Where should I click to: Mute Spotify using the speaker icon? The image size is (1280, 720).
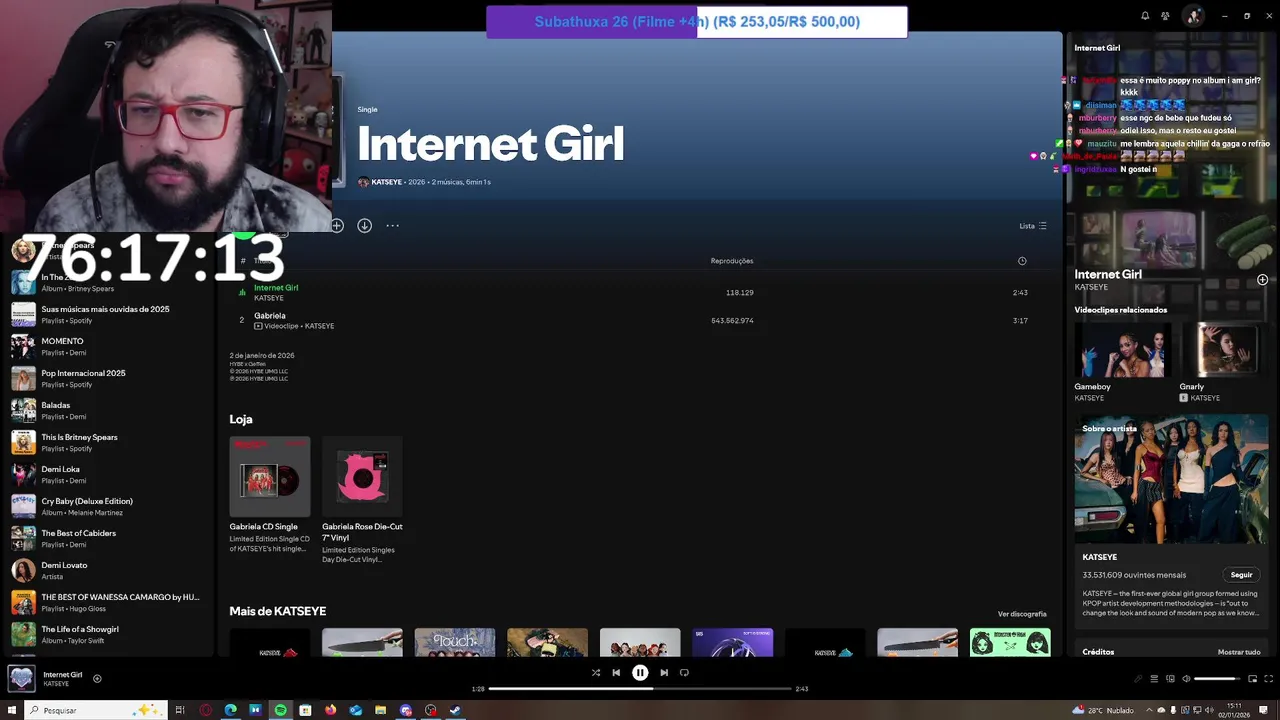pyautogui.click(x=1186, y=679)
